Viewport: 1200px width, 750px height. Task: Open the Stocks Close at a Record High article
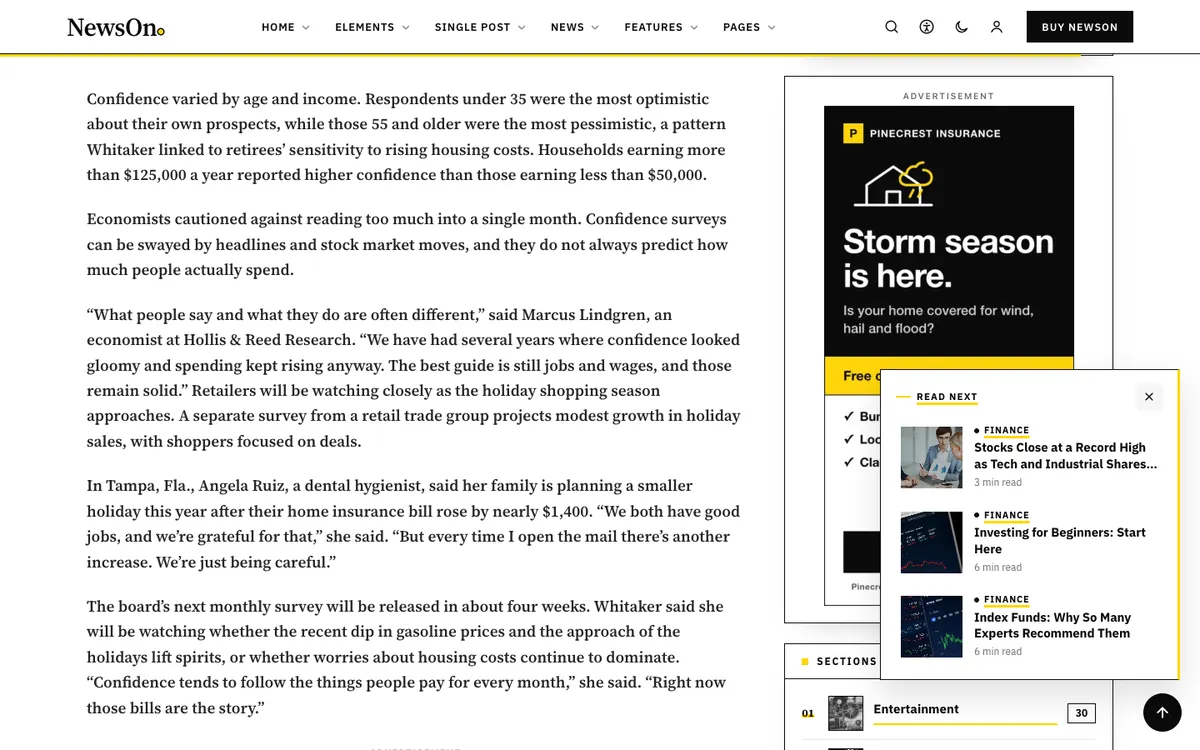coord(1066,456)
